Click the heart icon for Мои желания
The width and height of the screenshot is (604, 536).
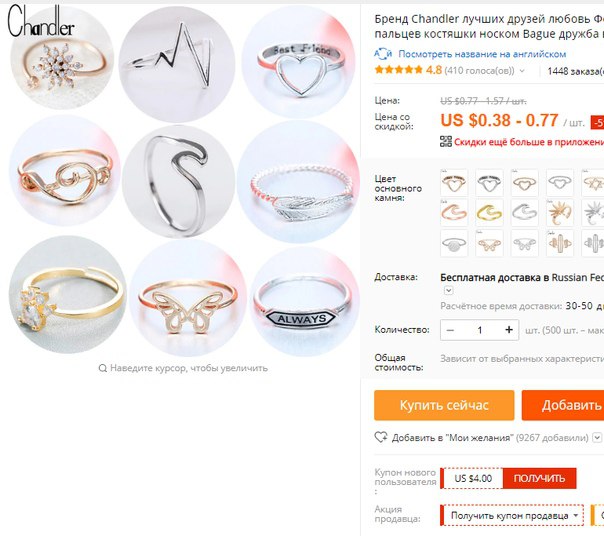coord(381,437)
